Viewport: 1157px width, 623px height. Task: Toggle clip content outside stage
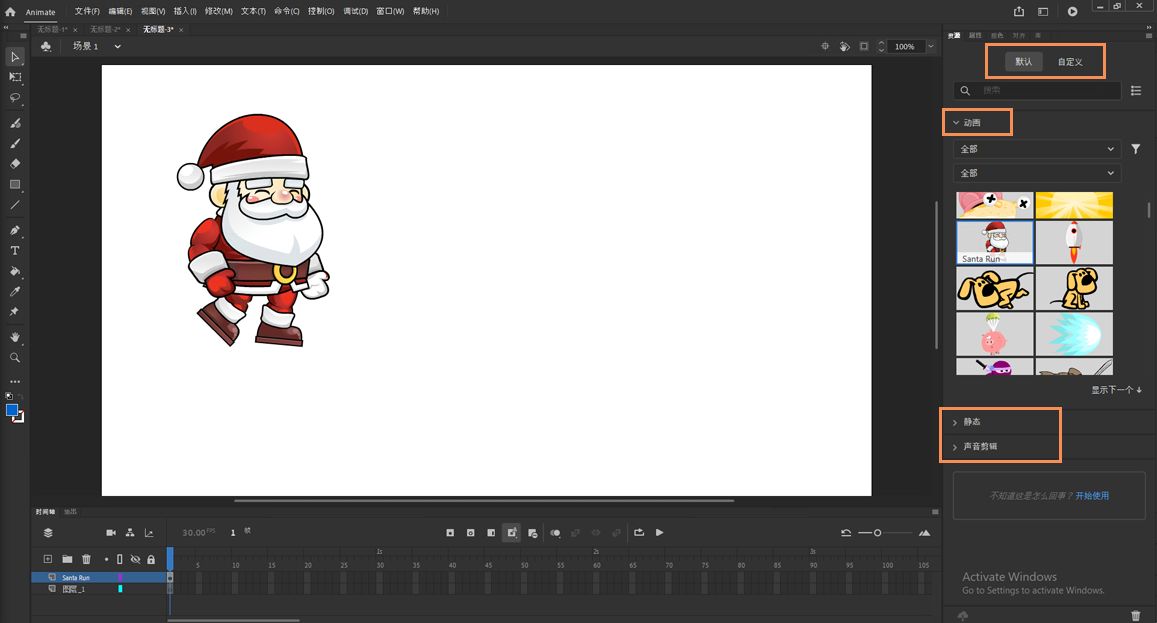coord(864,47)
